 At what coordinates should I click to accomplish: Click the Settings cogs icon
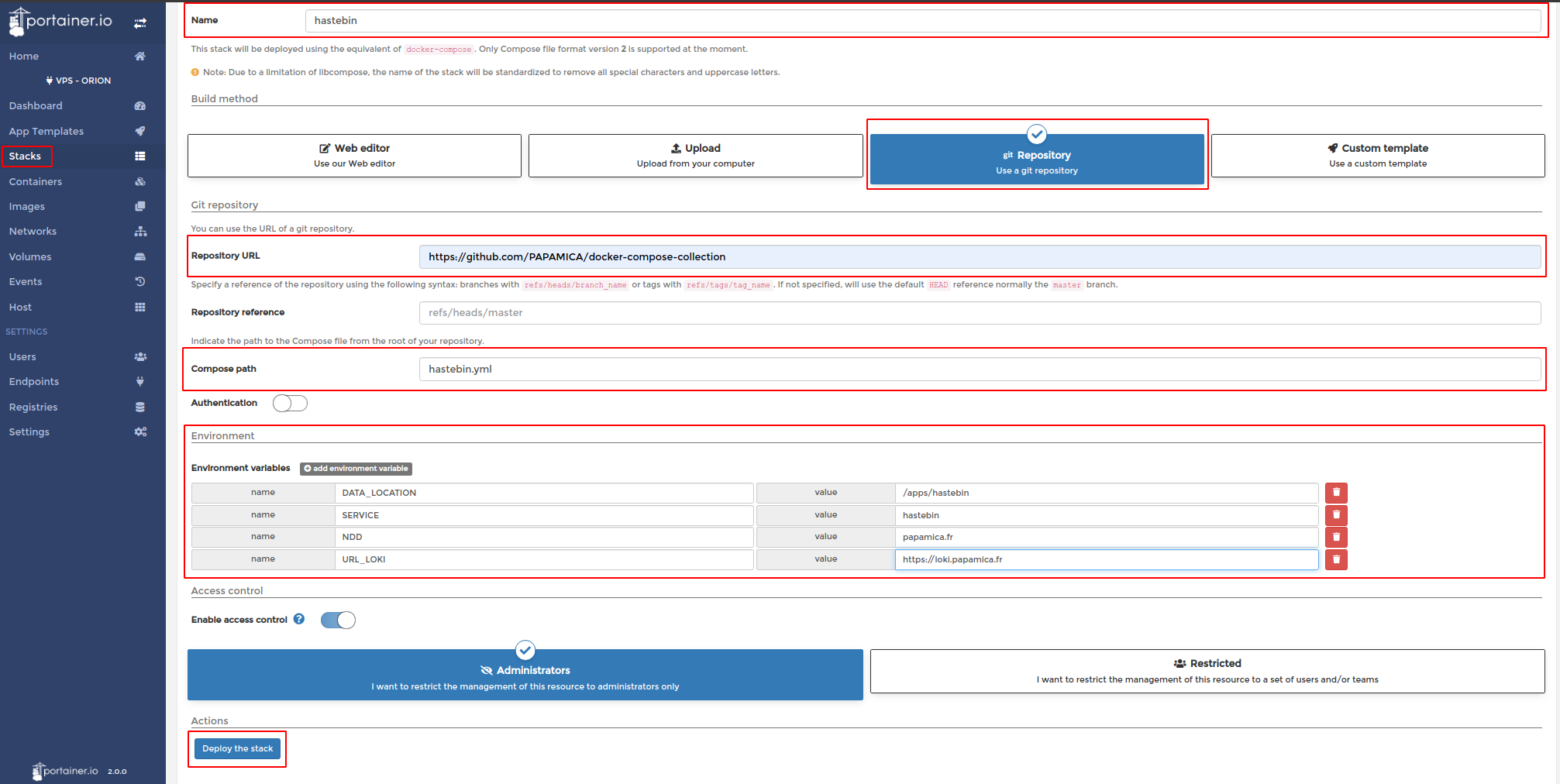pos(140,432)
